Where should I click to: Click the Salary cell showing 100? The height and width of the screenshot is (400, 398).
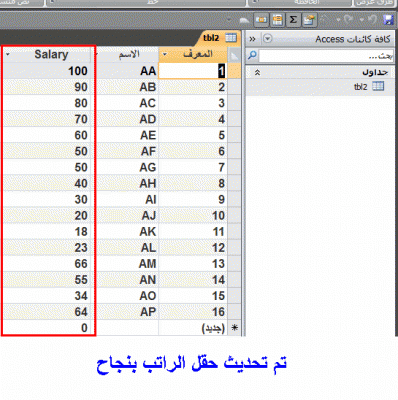click(47, 71)
